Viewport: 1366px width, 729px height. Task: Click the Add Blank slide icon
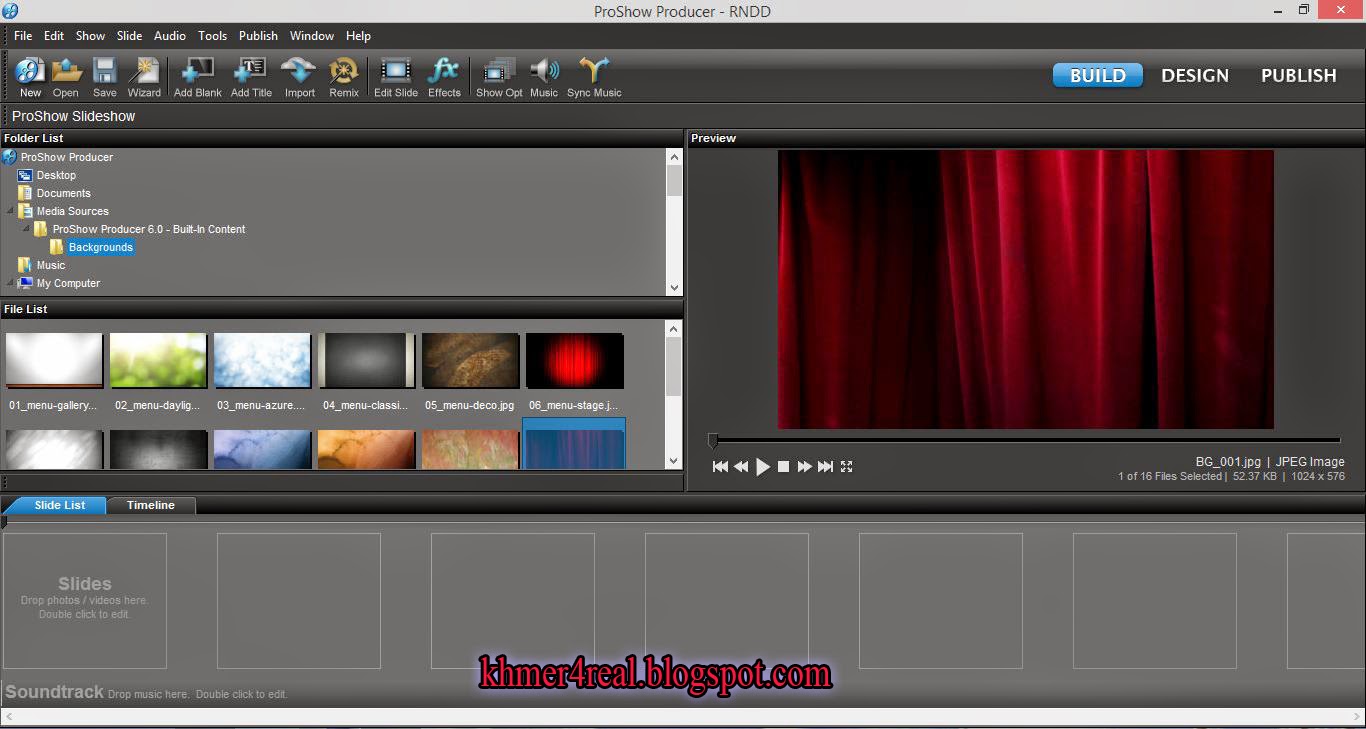click(197, 75)
